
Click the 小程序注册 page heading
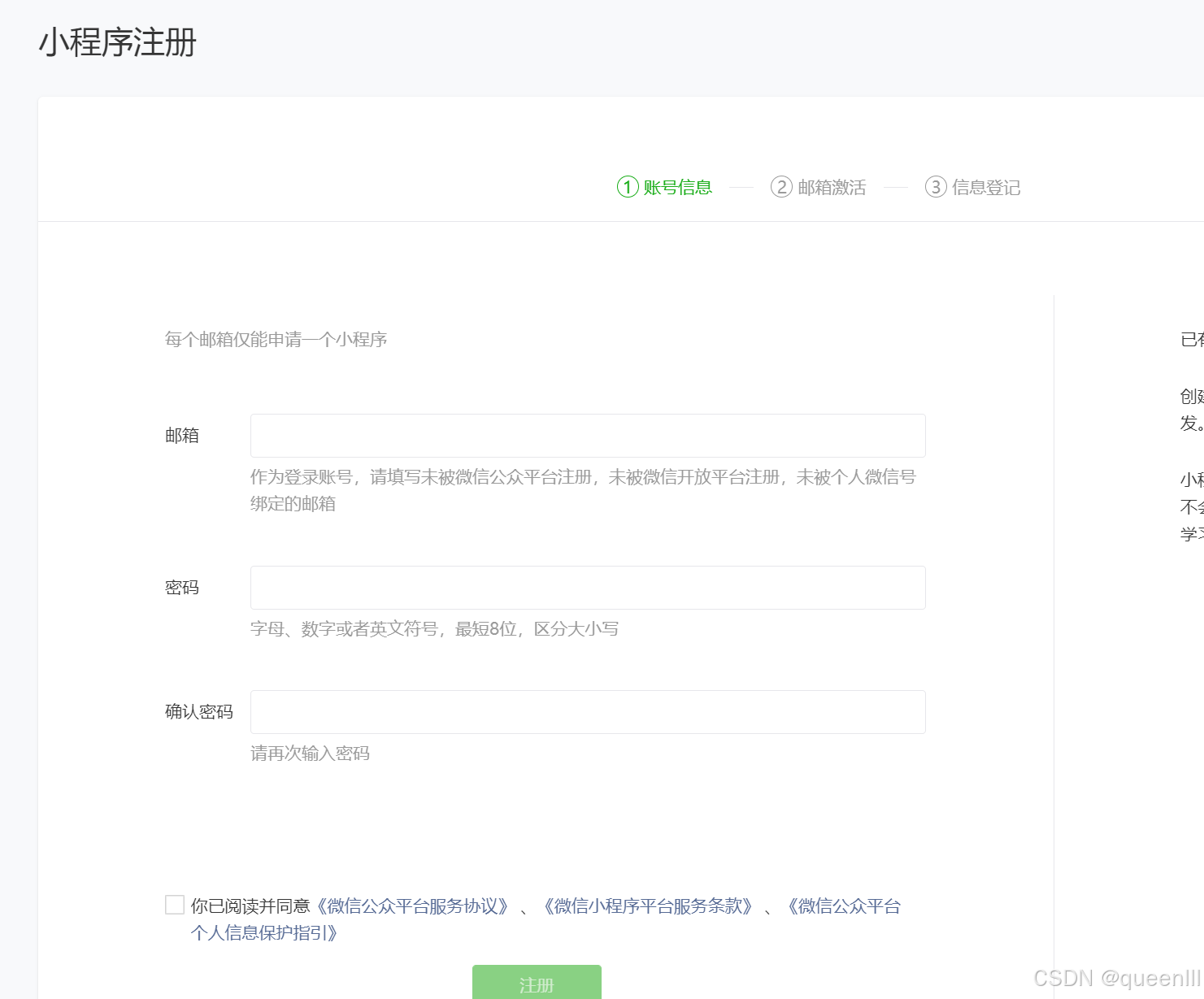tap(118, 42)
